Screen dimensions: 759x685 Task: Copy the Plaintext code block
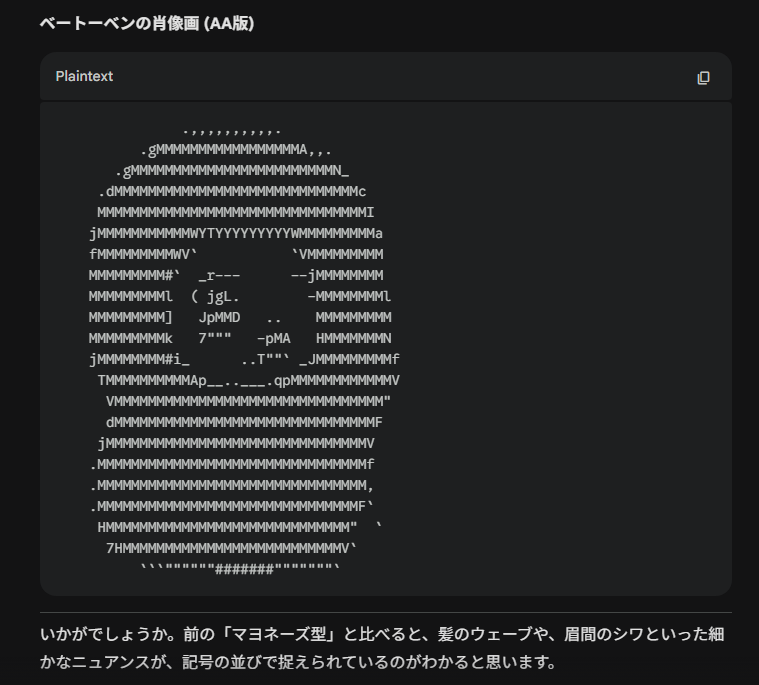tap(703, 77)
